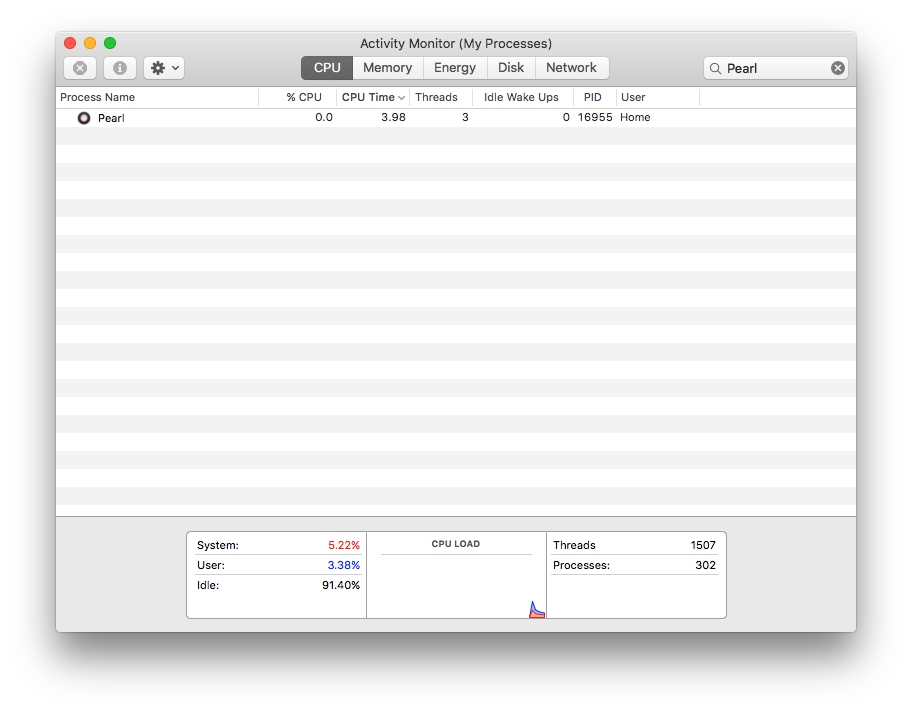
Task: Open process info via the inspect icon
Action: 120,68
